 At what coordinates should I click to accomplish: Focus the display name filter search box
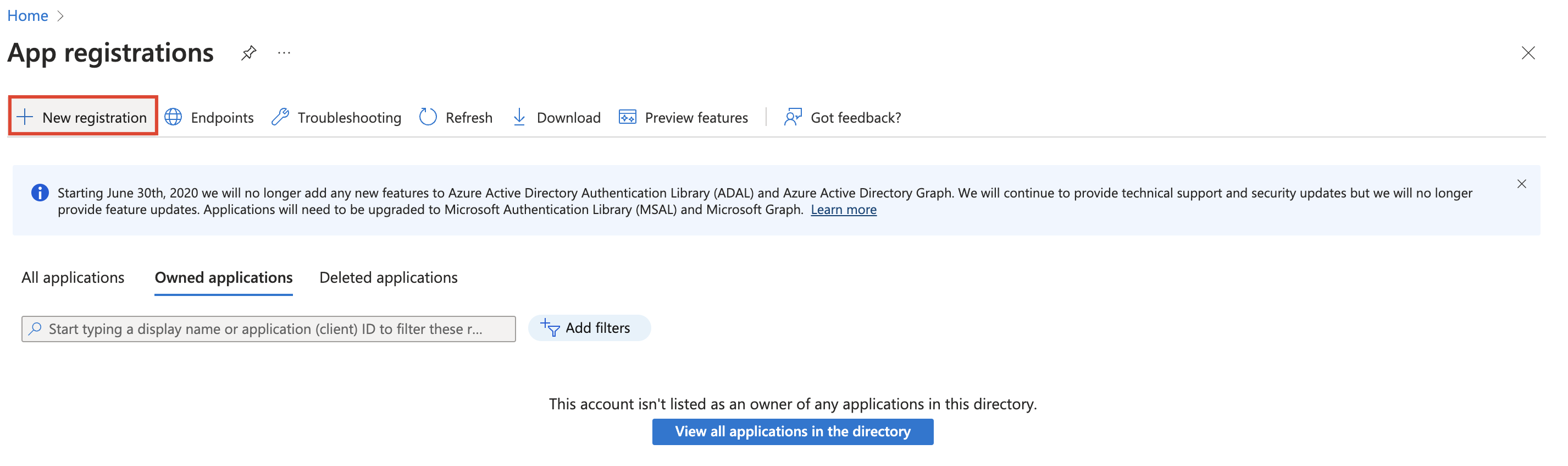point(268,329)
